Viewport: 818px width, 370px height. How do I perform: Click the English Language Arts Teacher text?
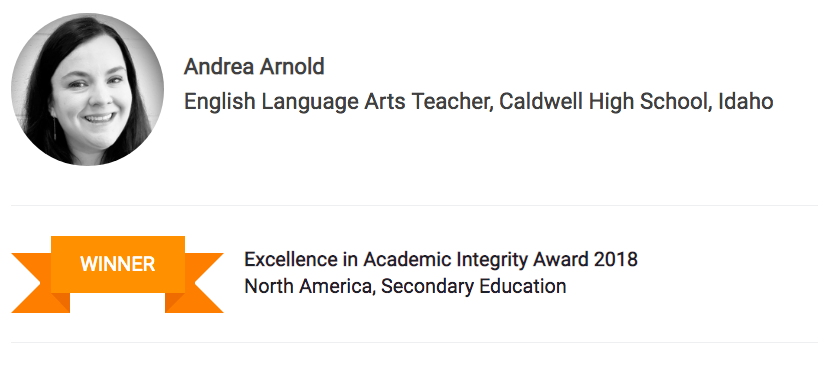[x=338, y=101]
